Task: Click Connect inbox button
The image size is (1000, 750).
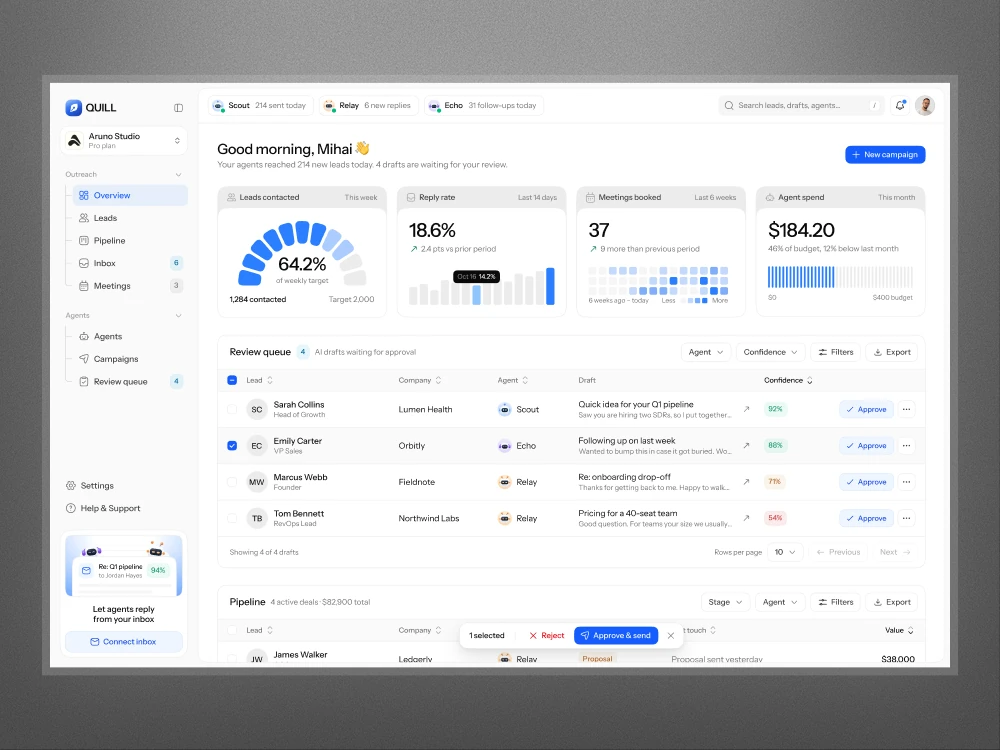Action: coord(124,642)
